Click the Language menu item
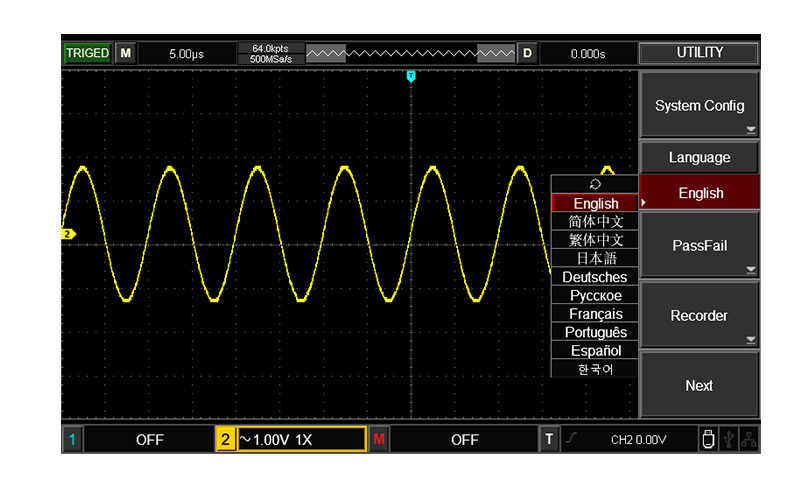This screenshot has height=500, width=800. pyautogui.click(x=699, y=158)
